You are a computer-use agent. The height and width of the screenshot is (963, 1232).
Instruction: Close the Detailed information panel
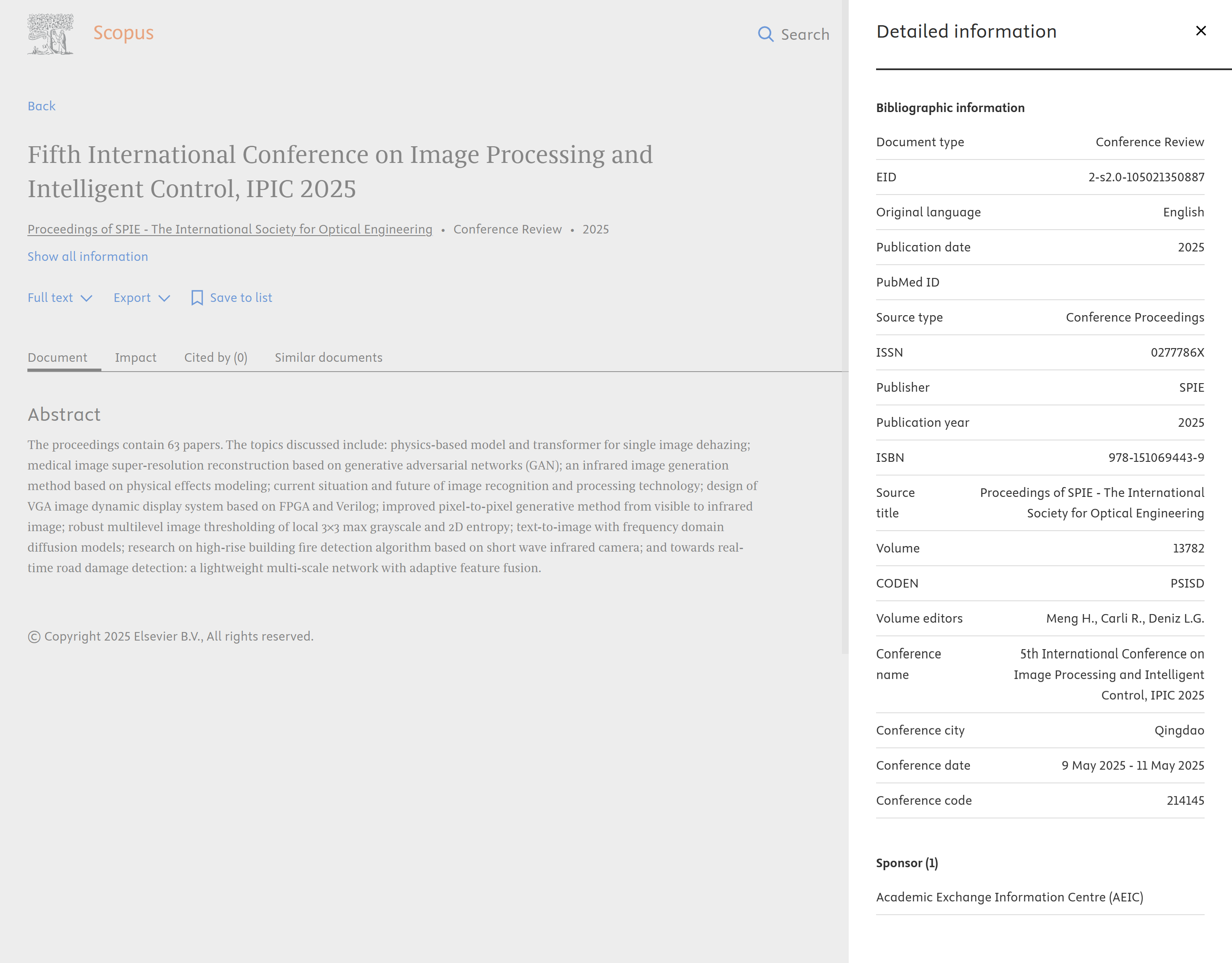point(1201,31)
